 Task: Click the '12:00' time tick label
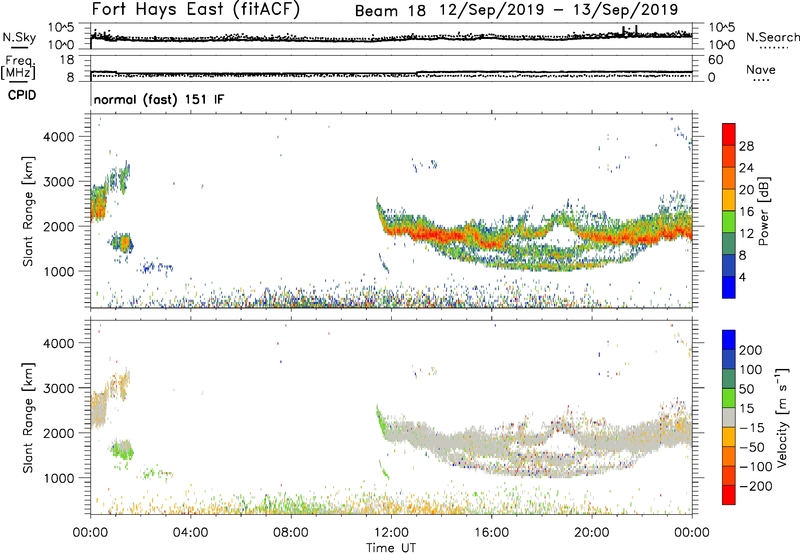[391, 533]
